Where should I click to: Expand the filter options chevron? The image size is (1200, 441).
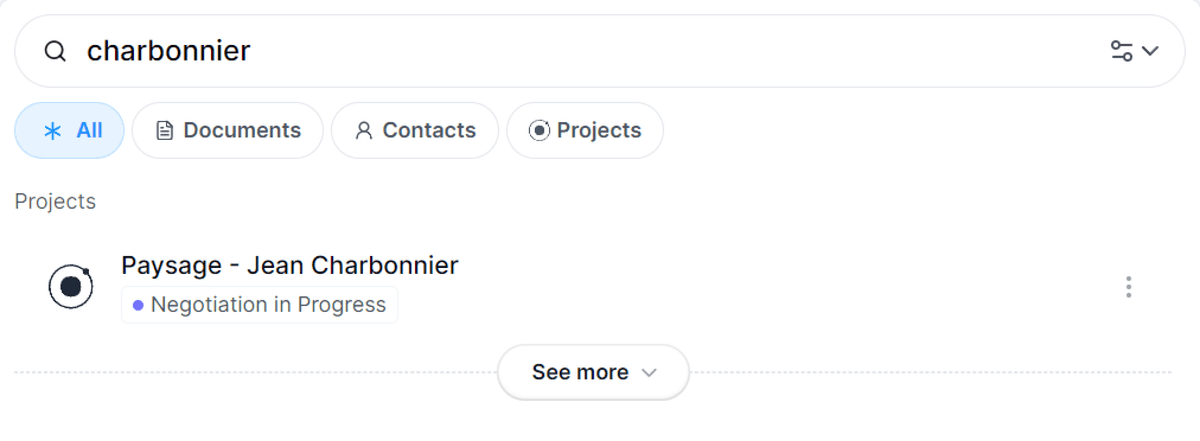(x=1150, y=51)
